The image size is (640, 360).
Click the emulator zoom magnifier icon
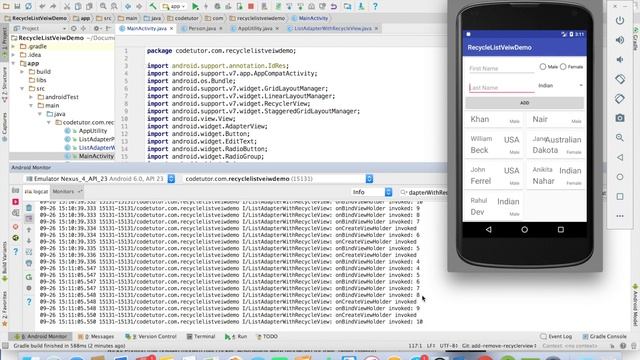point(620,138)
